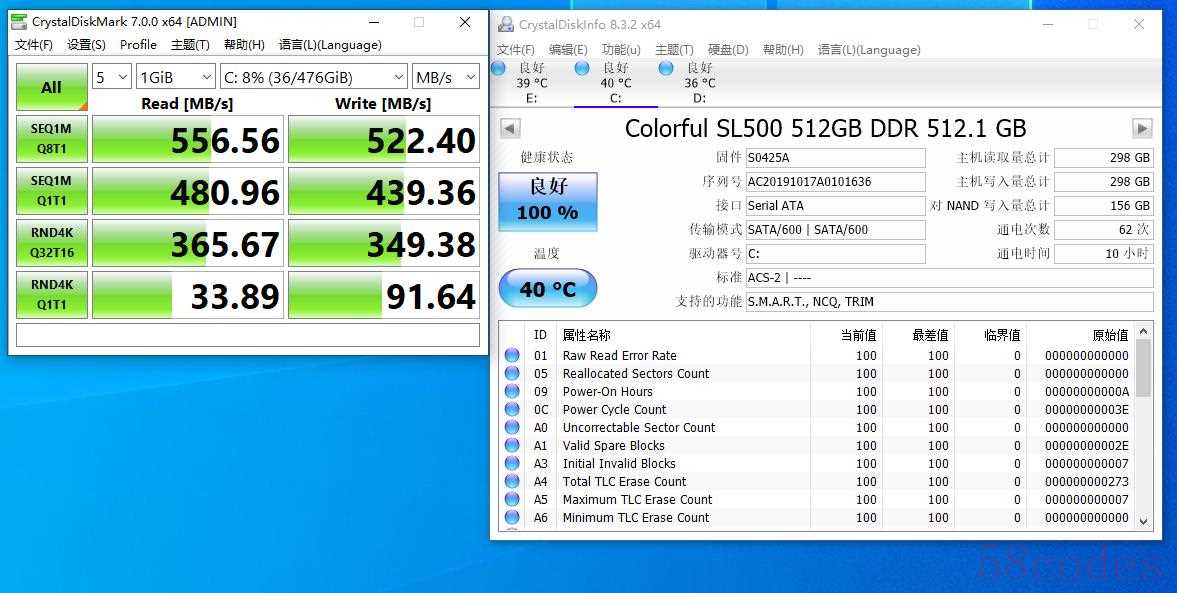This screenshot has width=1177, height=593.
Task: Click the SMART list scrollbar down arrow
Action: coord(1143,519)
